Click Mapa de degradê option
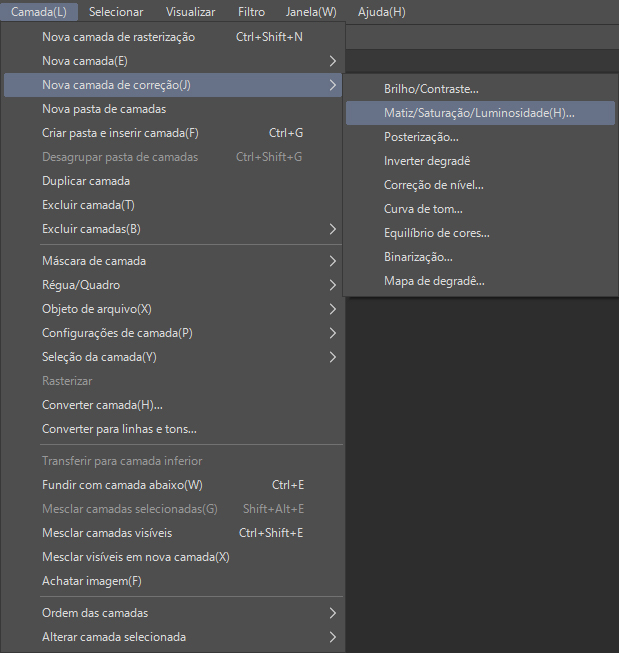 (434, 281)
